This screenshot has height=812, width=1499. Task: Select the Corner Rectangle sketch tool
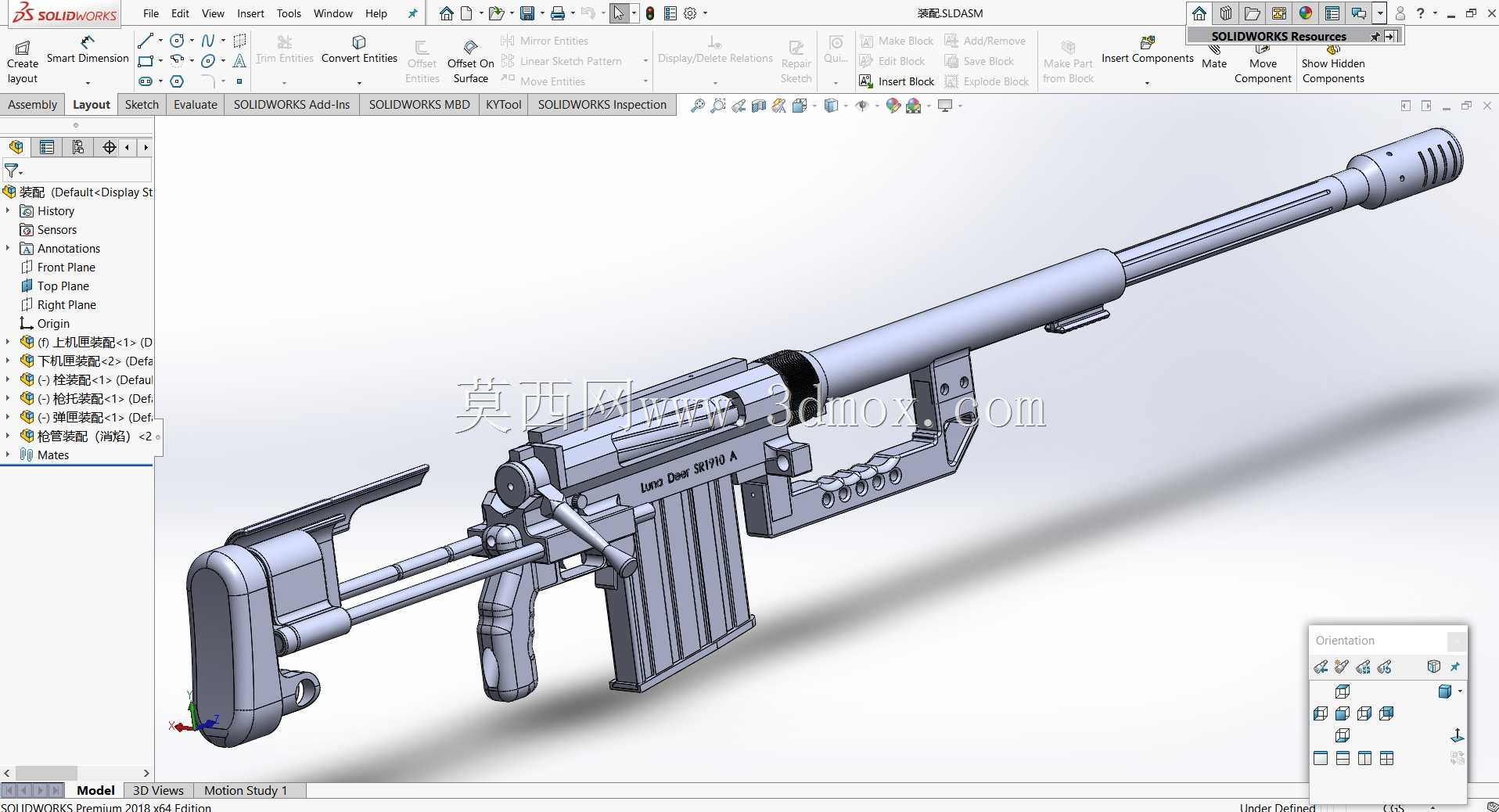[x=146, y=60]
